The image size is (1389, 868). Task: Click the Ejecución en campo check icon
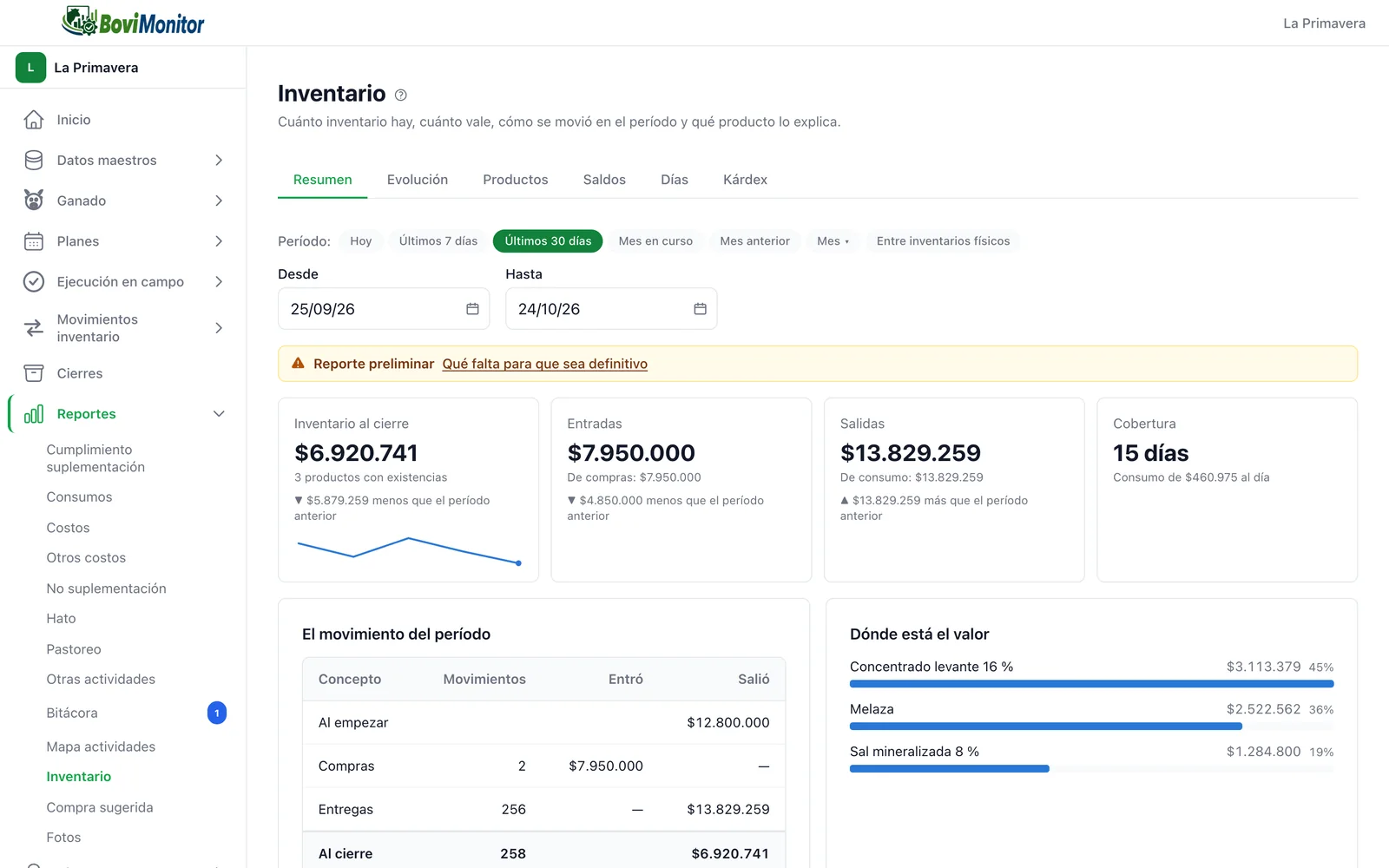click(34, 281)
